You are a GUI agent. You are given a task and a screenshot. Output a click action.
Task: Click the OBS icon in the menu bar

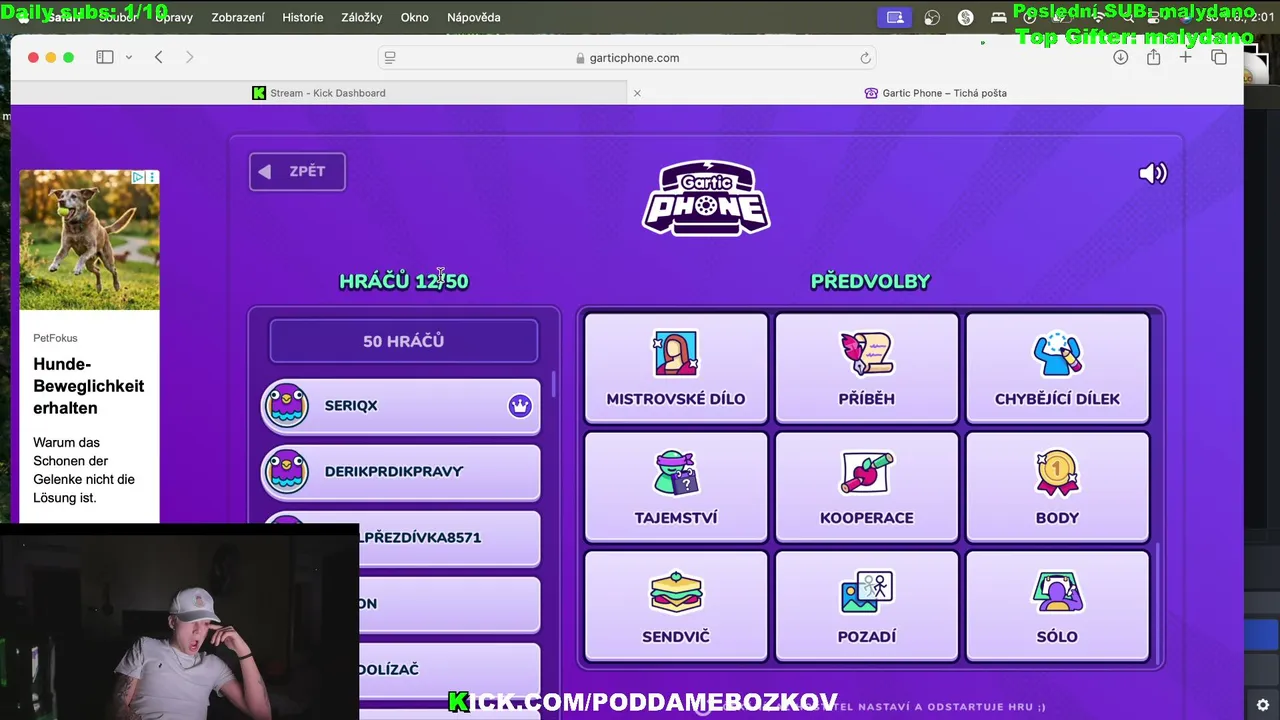pyautogui.click(x=932, y=17)
